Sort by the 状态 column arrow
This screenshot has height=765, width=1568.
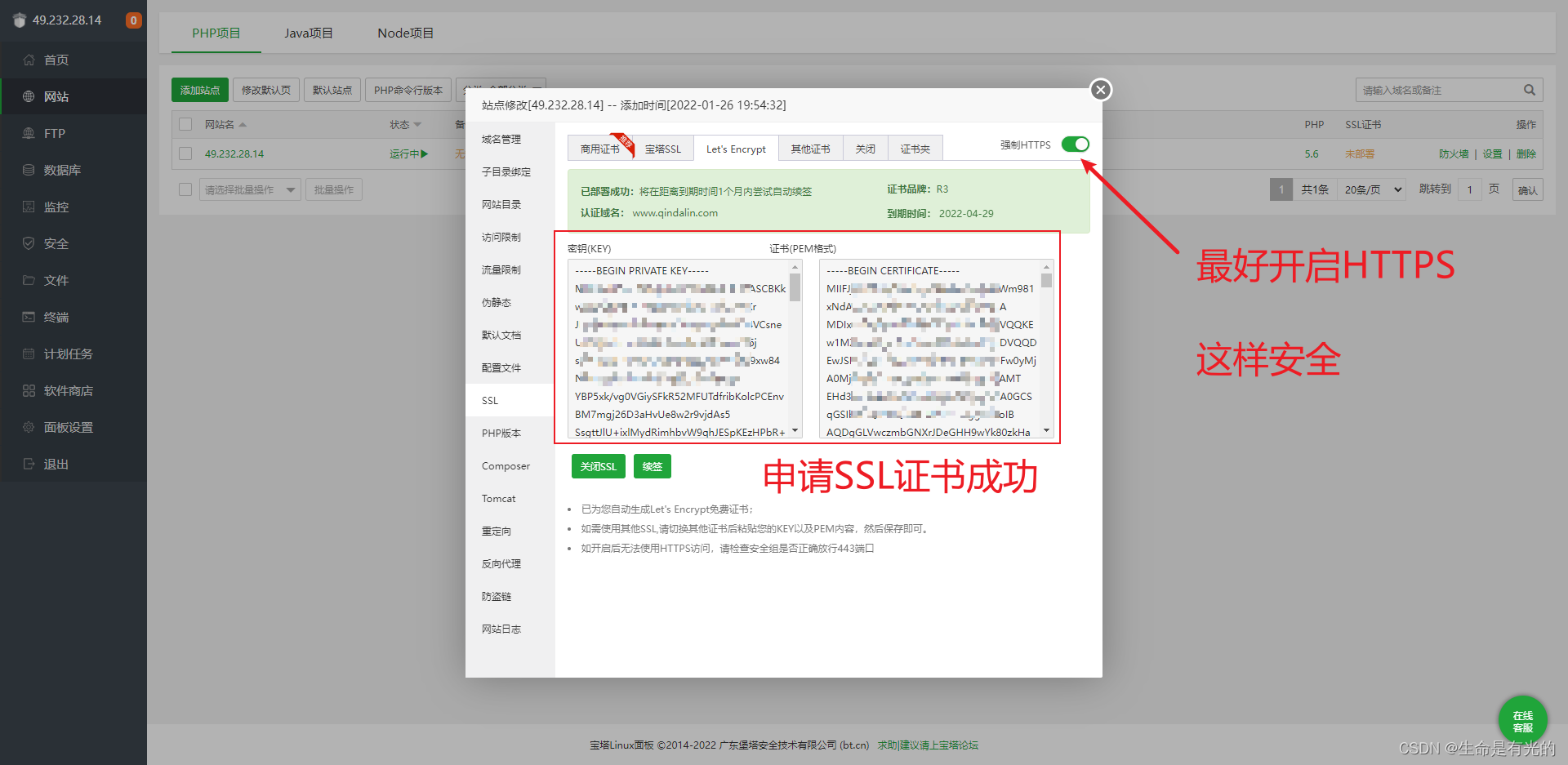tap(417, 125)
